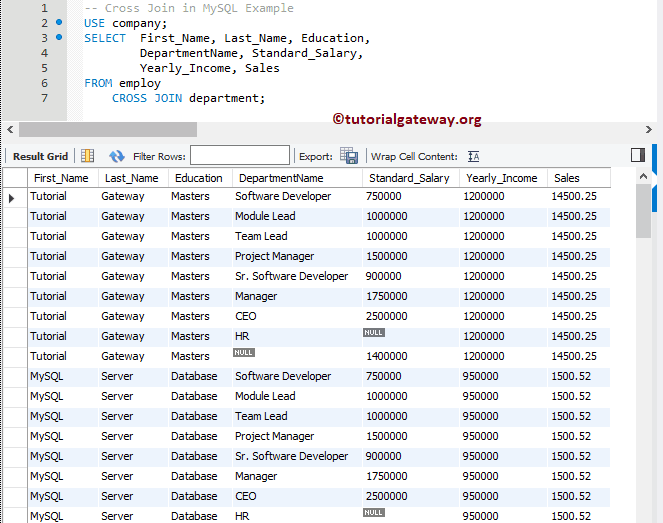Click the NULL badge in the HR row under Tutorial
663x523 pixels.
click(374, 332)
